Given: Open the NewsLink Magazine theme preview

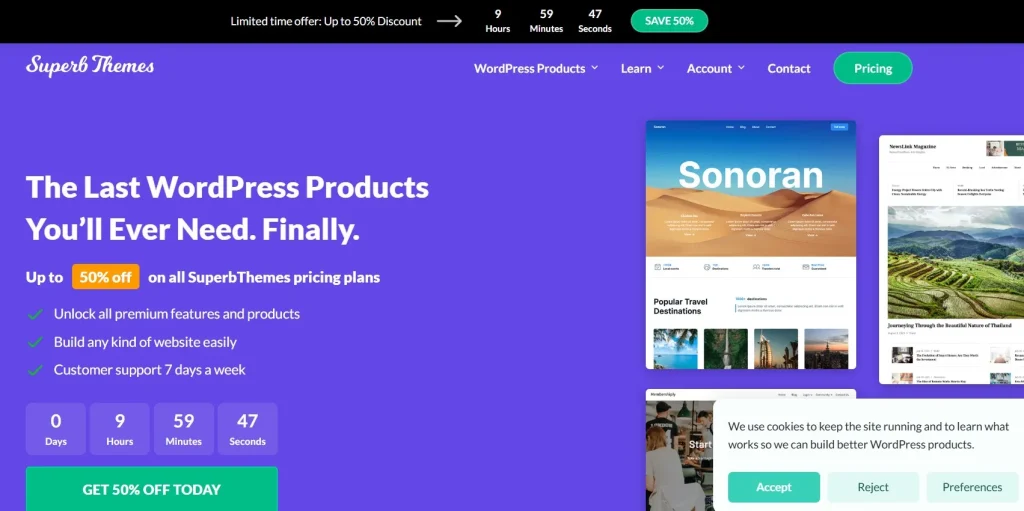Looking at the screenshot, I should coord(952,259).
